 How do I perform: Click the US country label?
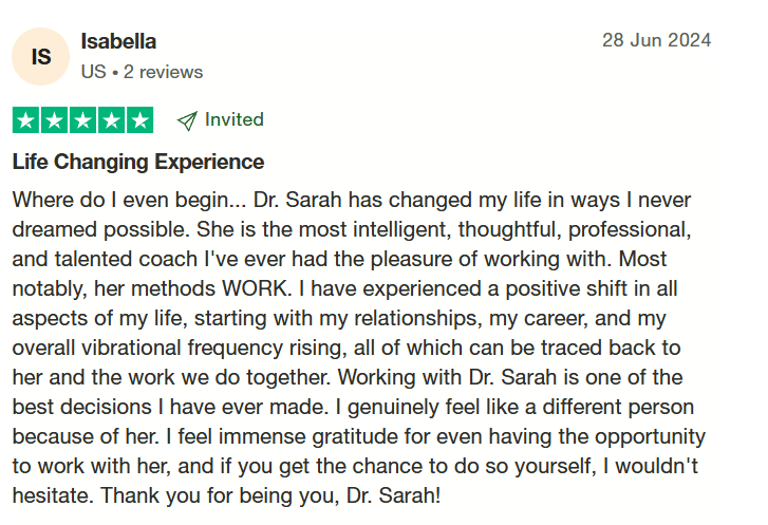[x=94, y=72]
